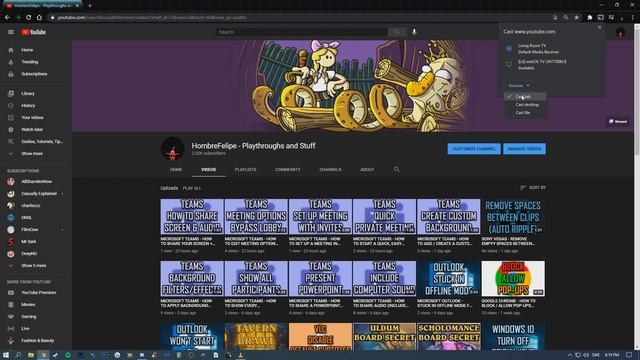Start voice search with microphone icon
Image resolution: width=640 pixels, height=360 pixels.
(x=414, y=32)
